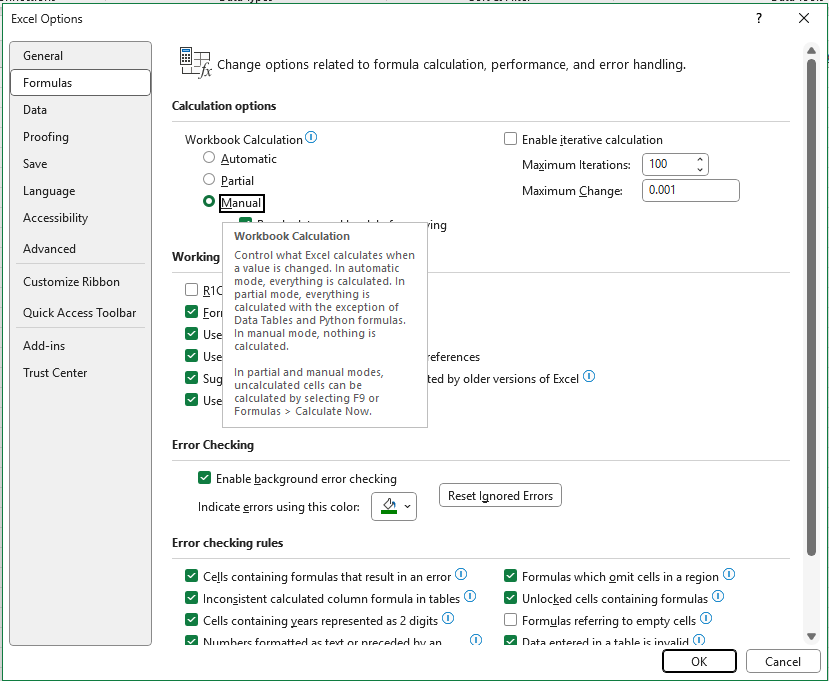Click info icon for formulas that result in an error
Screen dimensions: 829x681
tap(461, 574)
